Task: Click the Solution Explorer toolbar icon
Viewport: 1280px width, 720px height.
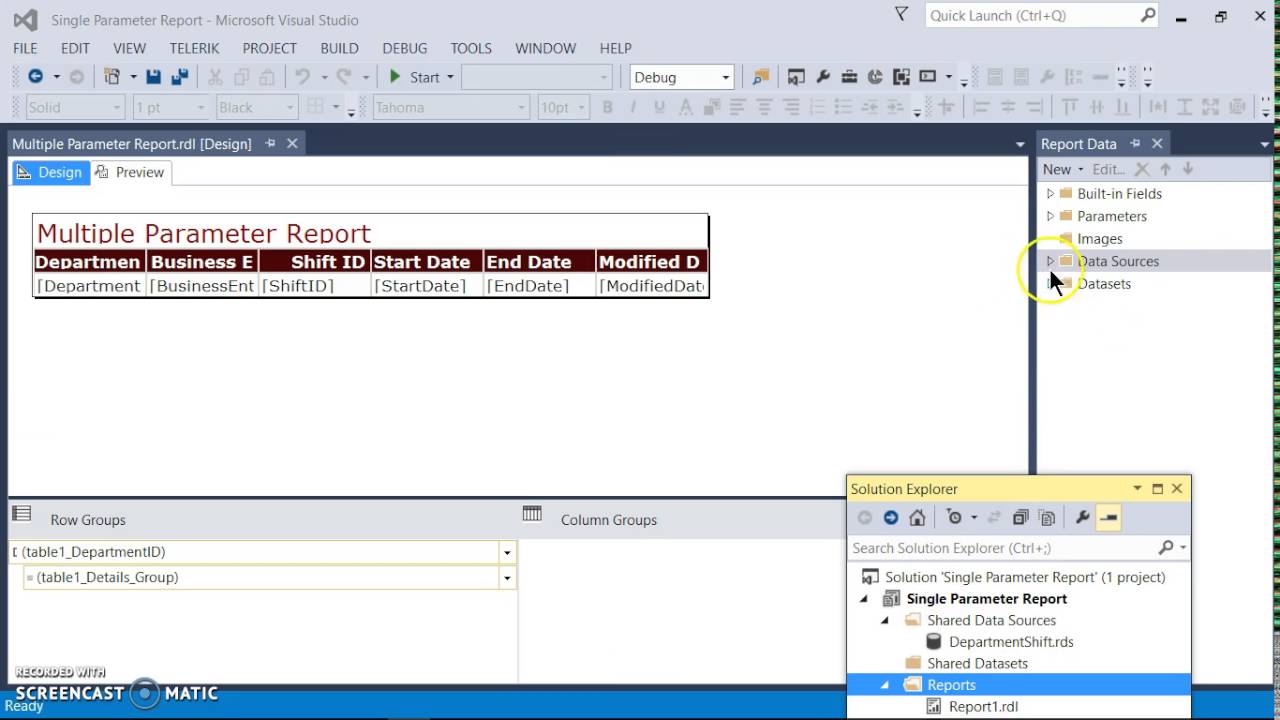Action: tap(797, 77)
